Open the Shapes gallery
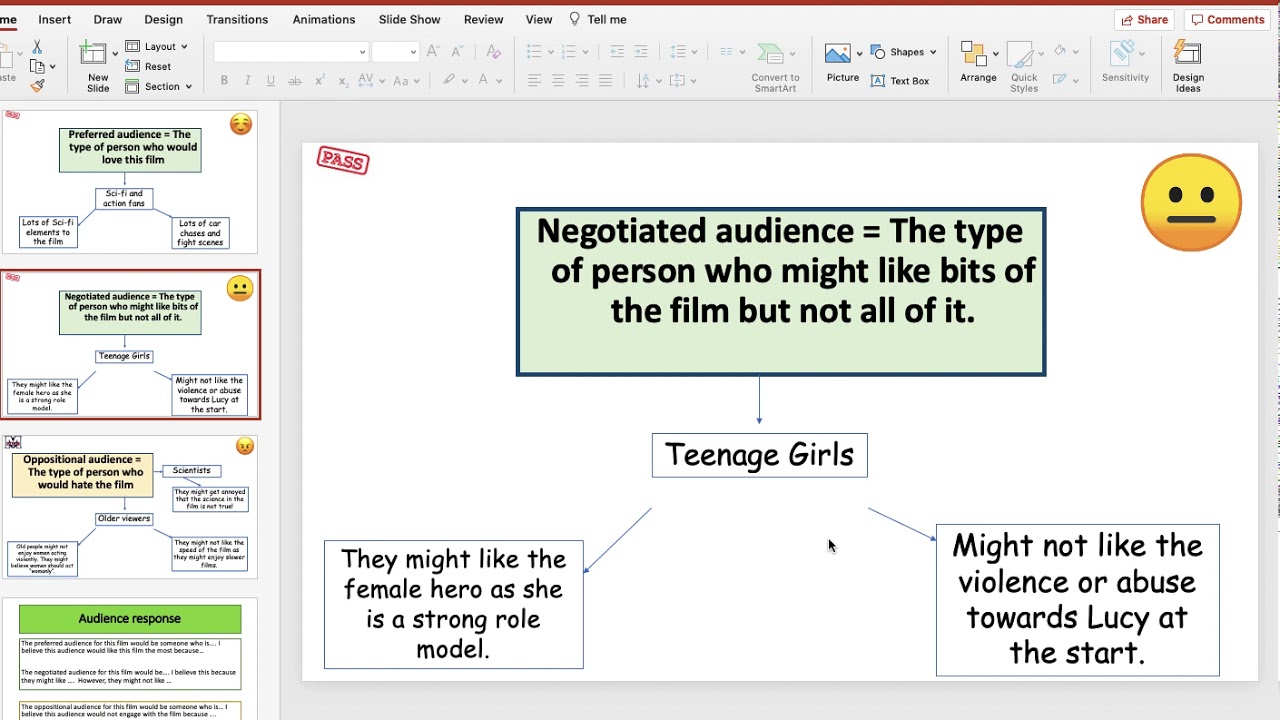Screen dimensions: 1280x720 coord(903,52)
